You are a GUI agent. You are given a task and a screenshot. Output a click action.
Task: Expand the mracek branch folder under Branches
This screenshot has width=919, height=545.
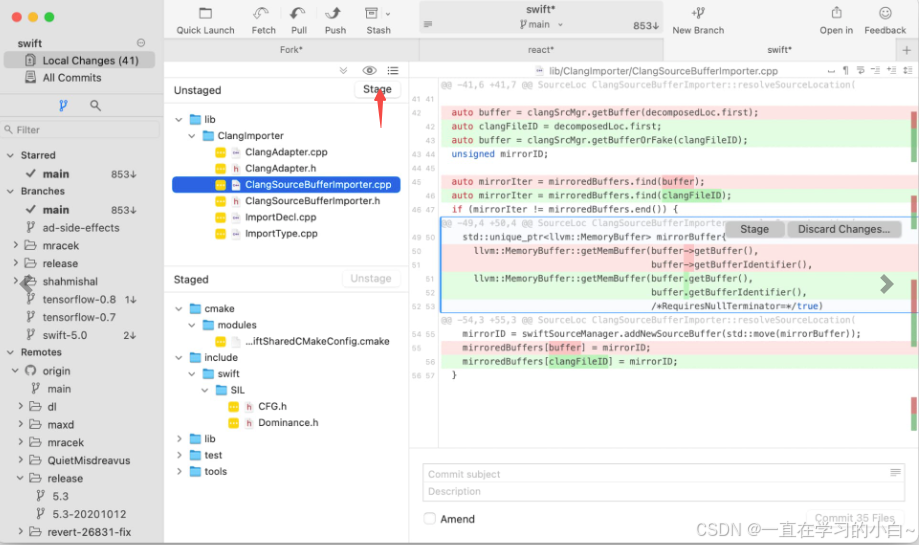[16, 246]
